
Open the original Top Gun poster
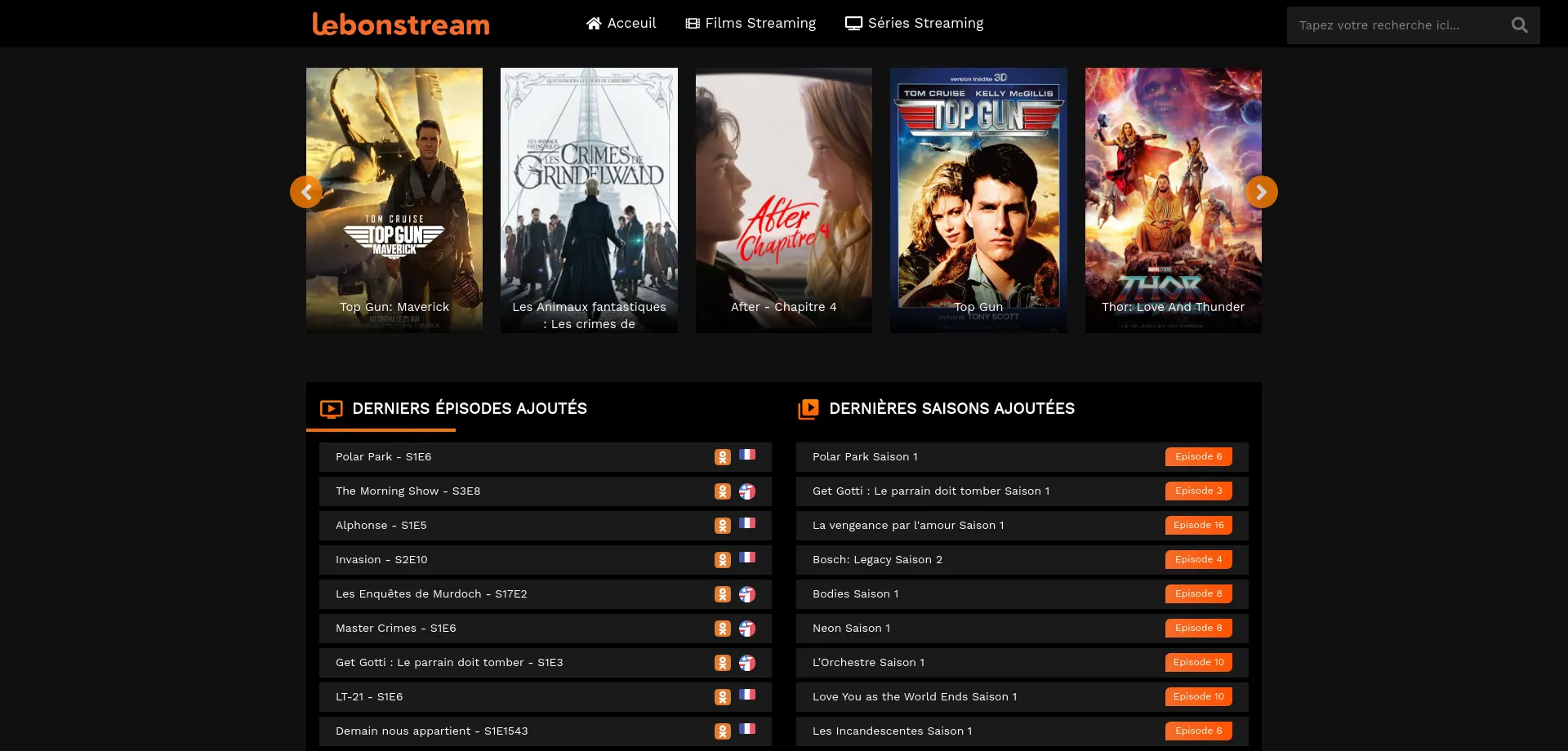[978, 200]
